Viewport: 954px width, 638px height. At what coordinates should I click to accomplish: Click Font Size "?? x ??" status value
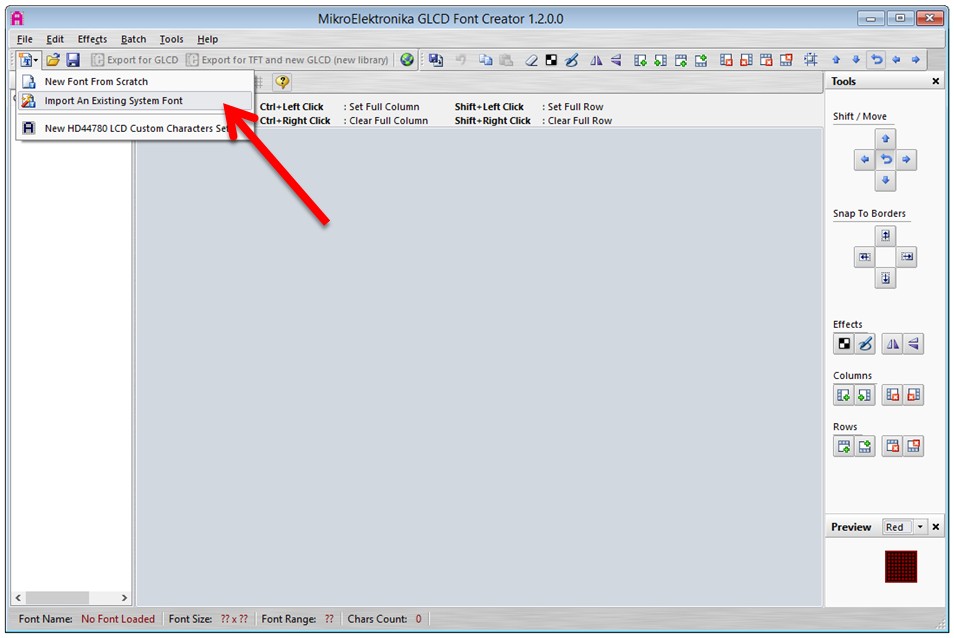[x=234, y=619]
